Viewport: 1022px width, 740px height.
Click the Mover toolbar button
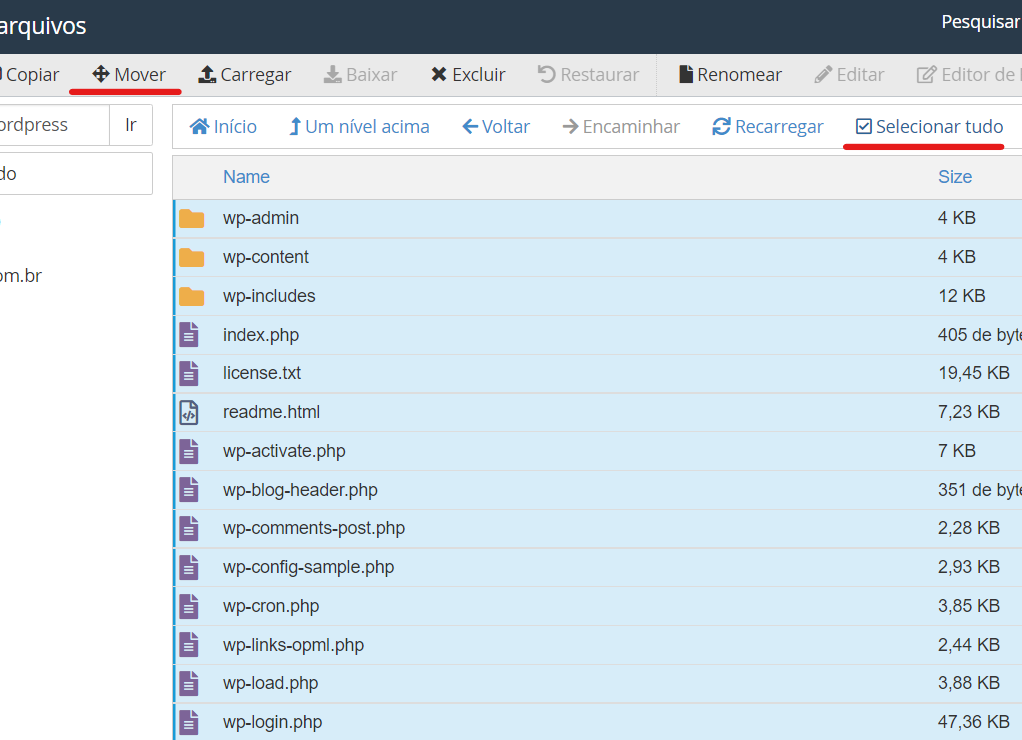click(128, 74)
